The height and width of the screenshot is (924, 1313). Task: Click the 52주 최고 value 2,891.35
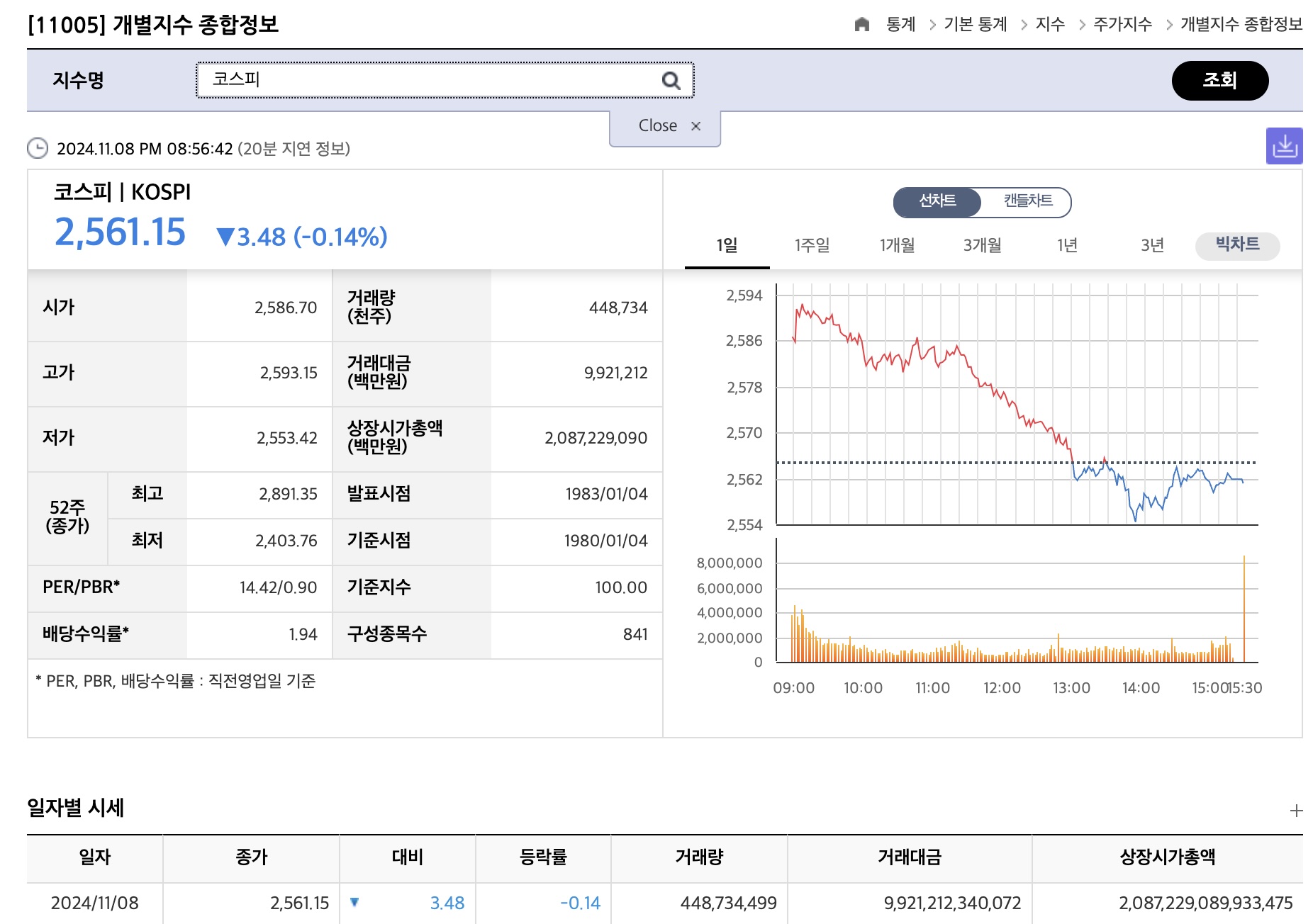tap(288, 494)
